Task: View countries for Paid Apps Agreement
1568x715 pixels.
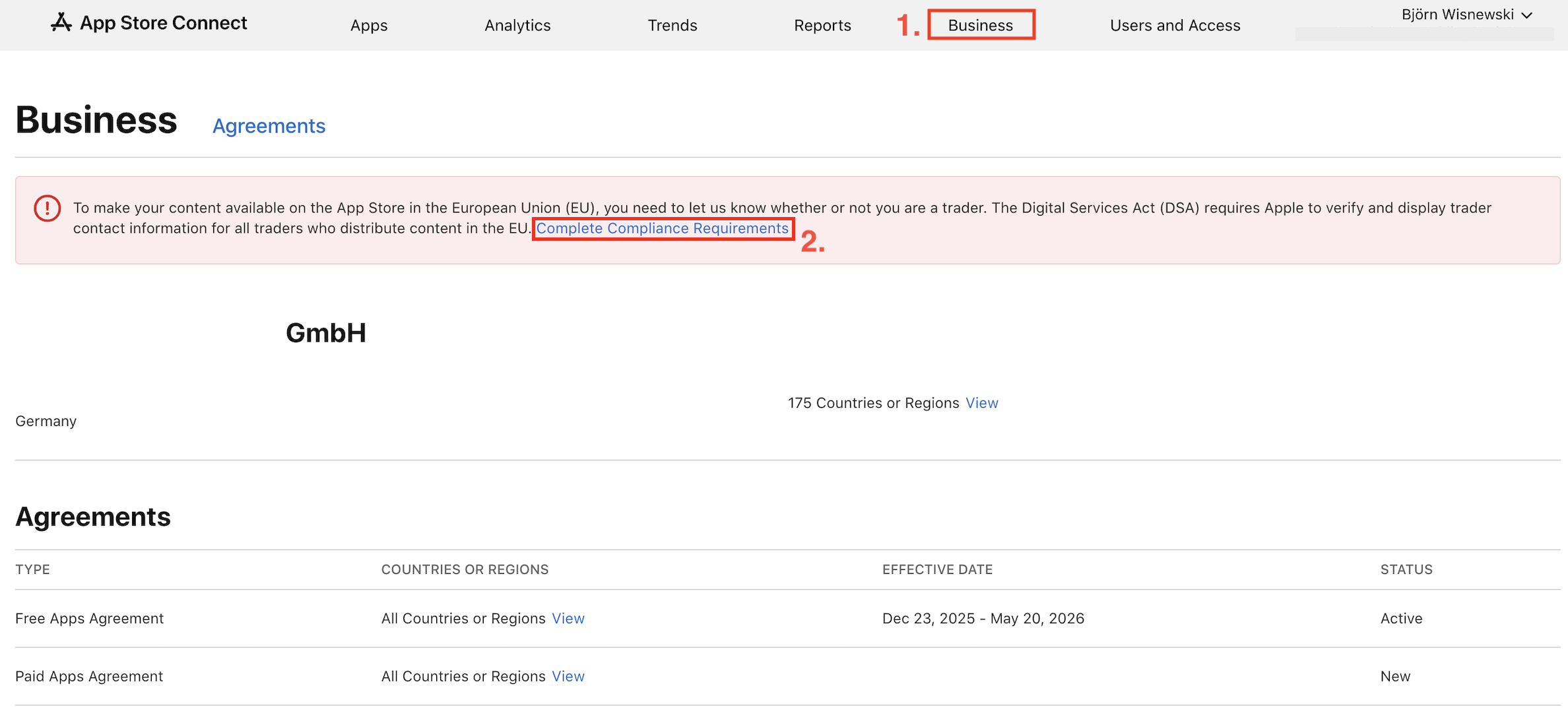Action: [x=568, y=677]
